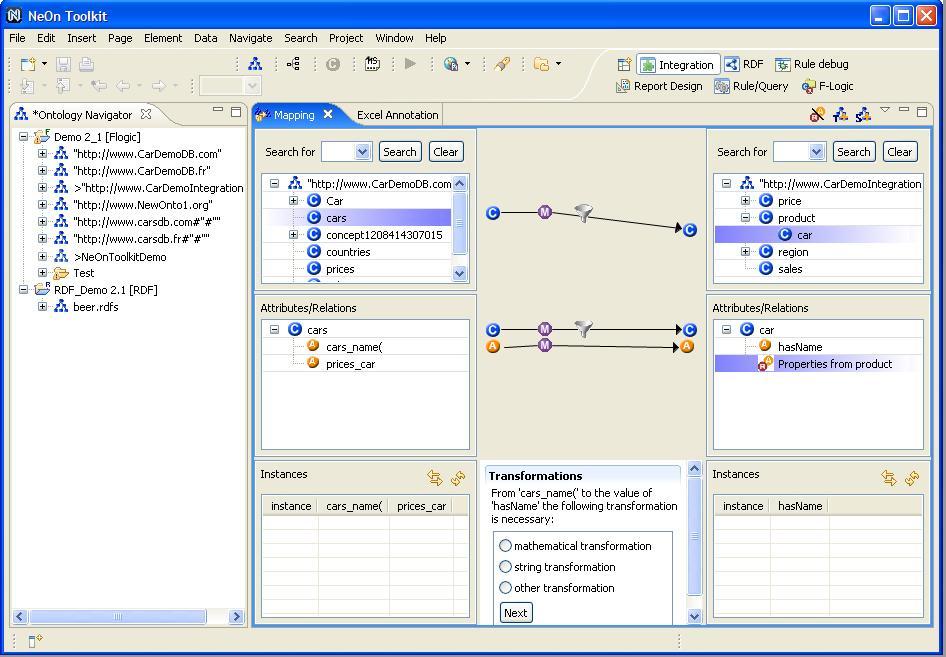
Task: Open the Project menu
Action: [x=346, y=38]
